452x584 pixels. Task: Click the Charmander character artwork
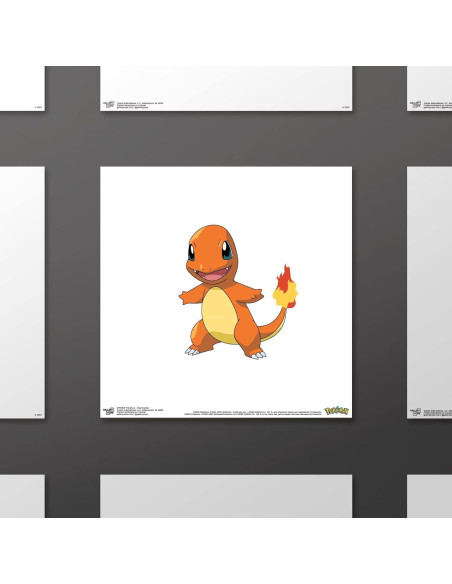[238, 292]
